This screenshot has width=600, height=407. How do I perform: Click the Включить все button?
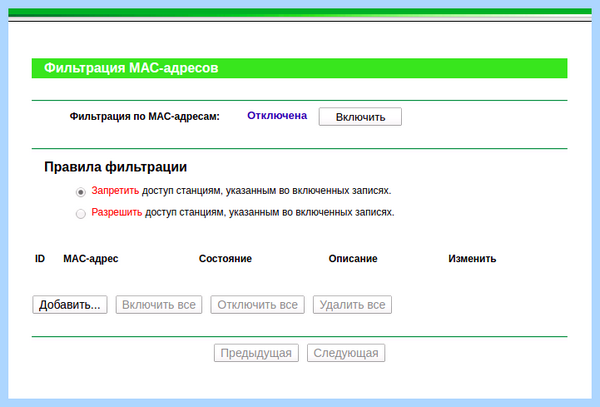(159, 304)
